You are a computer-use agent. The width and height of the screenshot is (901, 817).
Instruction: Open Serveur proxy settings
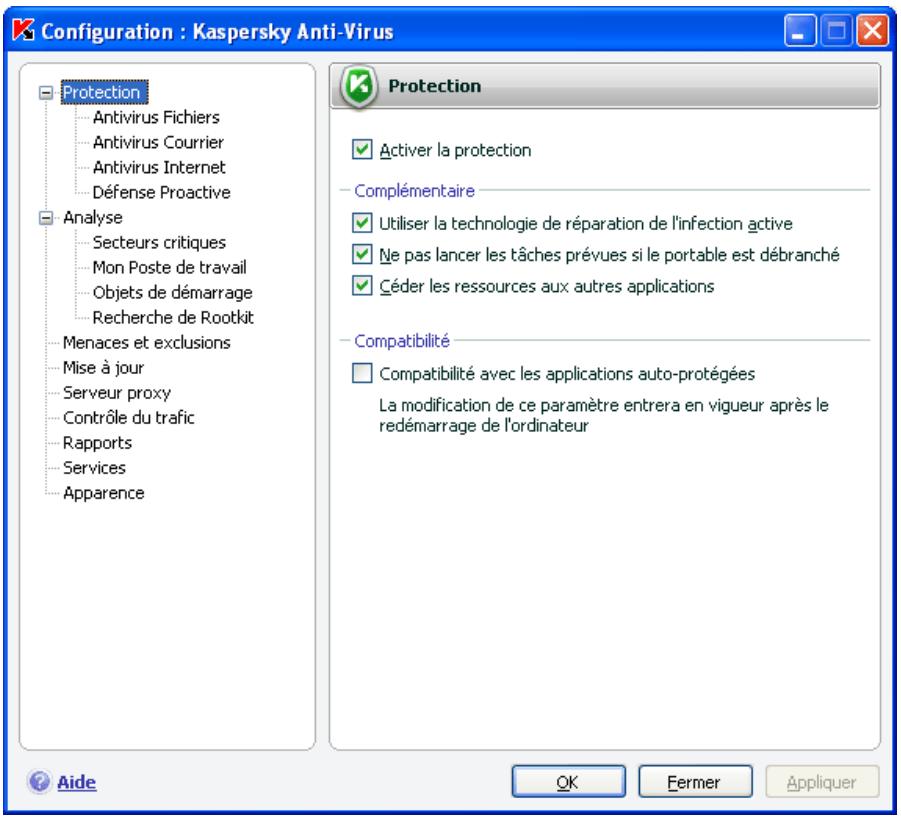tap(117, 393)
